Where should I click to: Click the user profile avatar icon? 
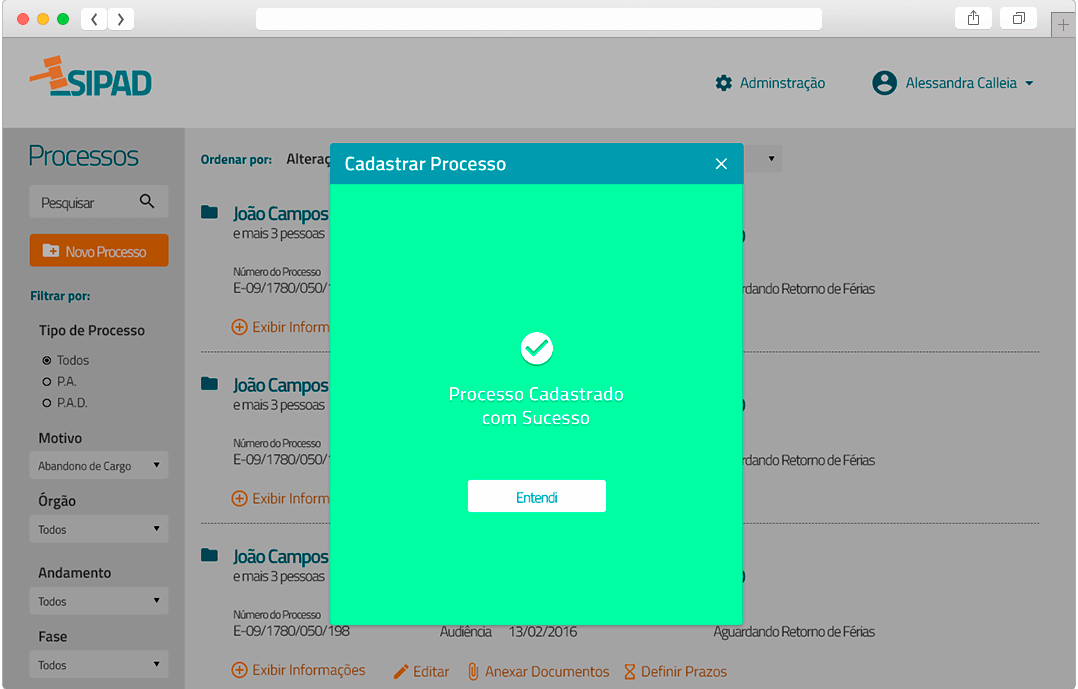[x=884, y=83]
